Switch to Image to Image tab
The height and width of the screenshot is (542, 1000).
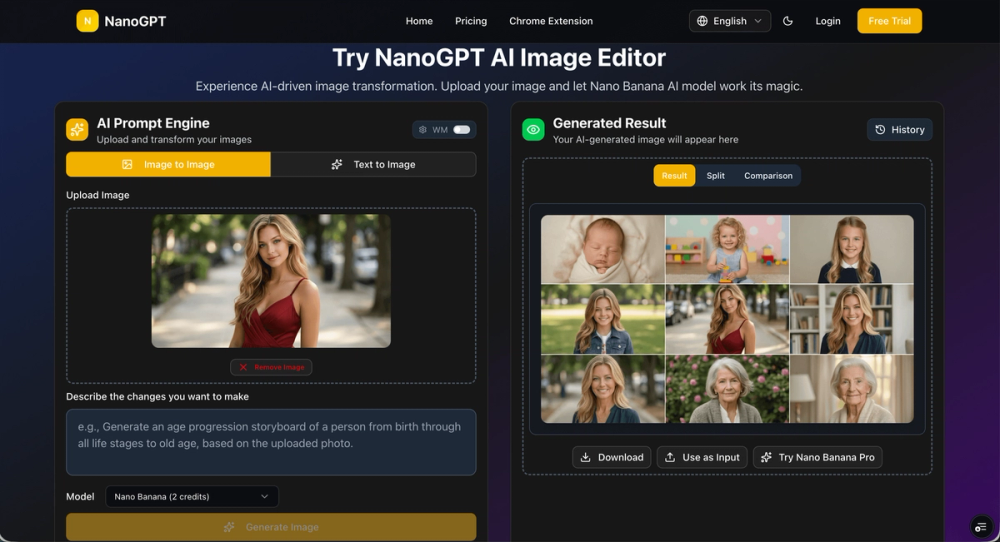click(x=168, y=165)
